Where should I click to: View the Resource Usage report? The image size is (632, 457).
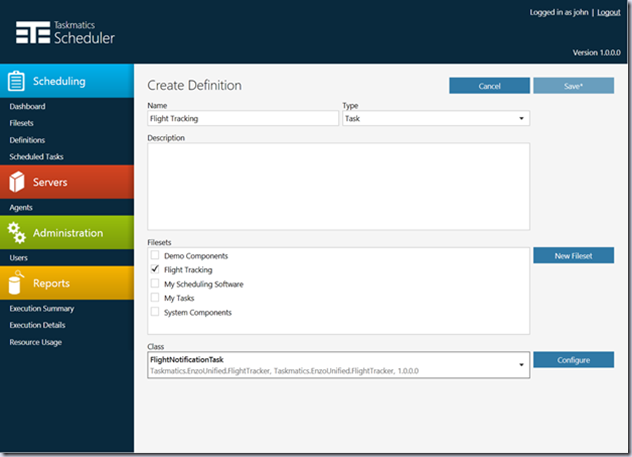click(x=35, y=342)
